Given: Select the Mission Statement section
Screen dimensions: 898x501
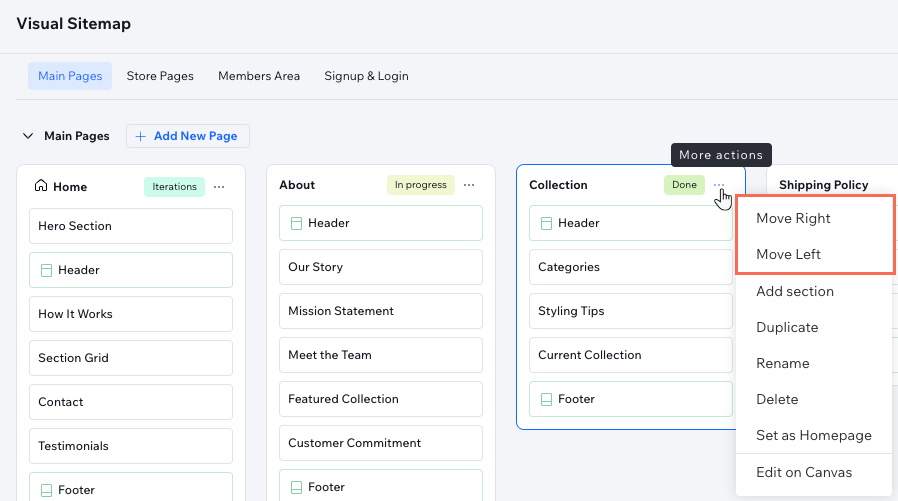Looking at the screenshot, I should point(381,311).
